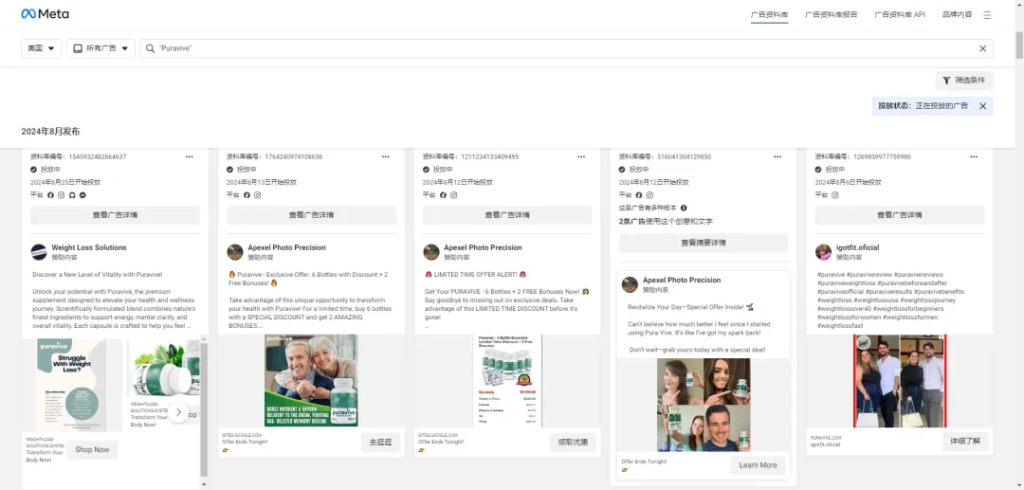Click active status checkmark on ad 1269859977759986

pyautogui.click(x=818, y=169)
